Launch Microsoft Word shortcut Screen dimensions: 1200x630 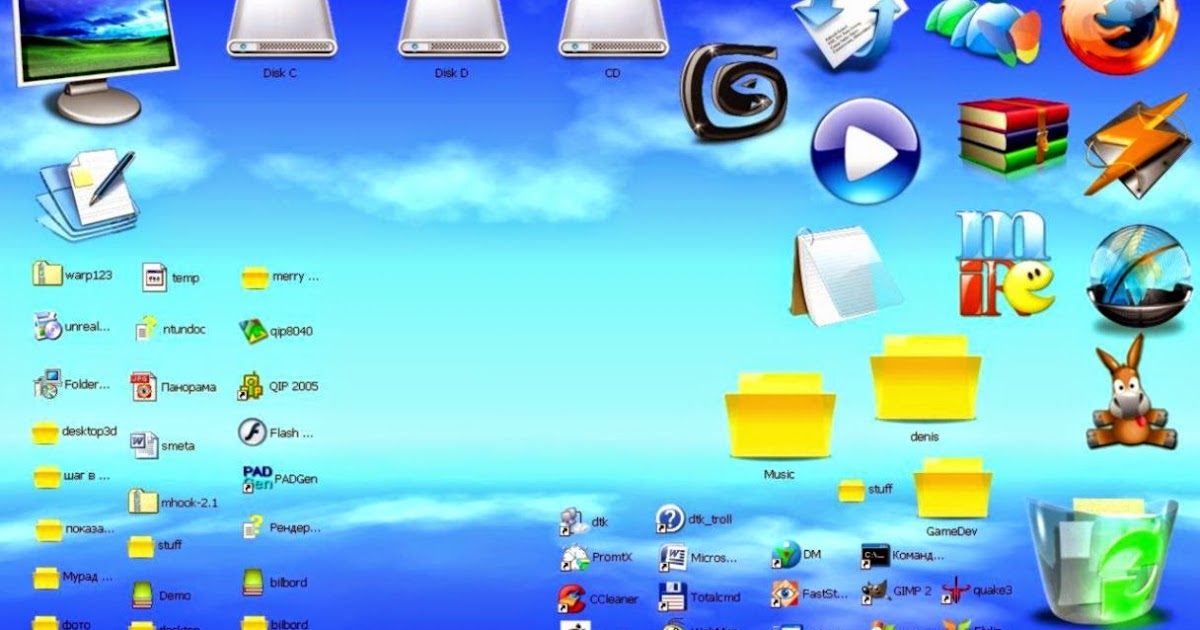tap(672, 557)
